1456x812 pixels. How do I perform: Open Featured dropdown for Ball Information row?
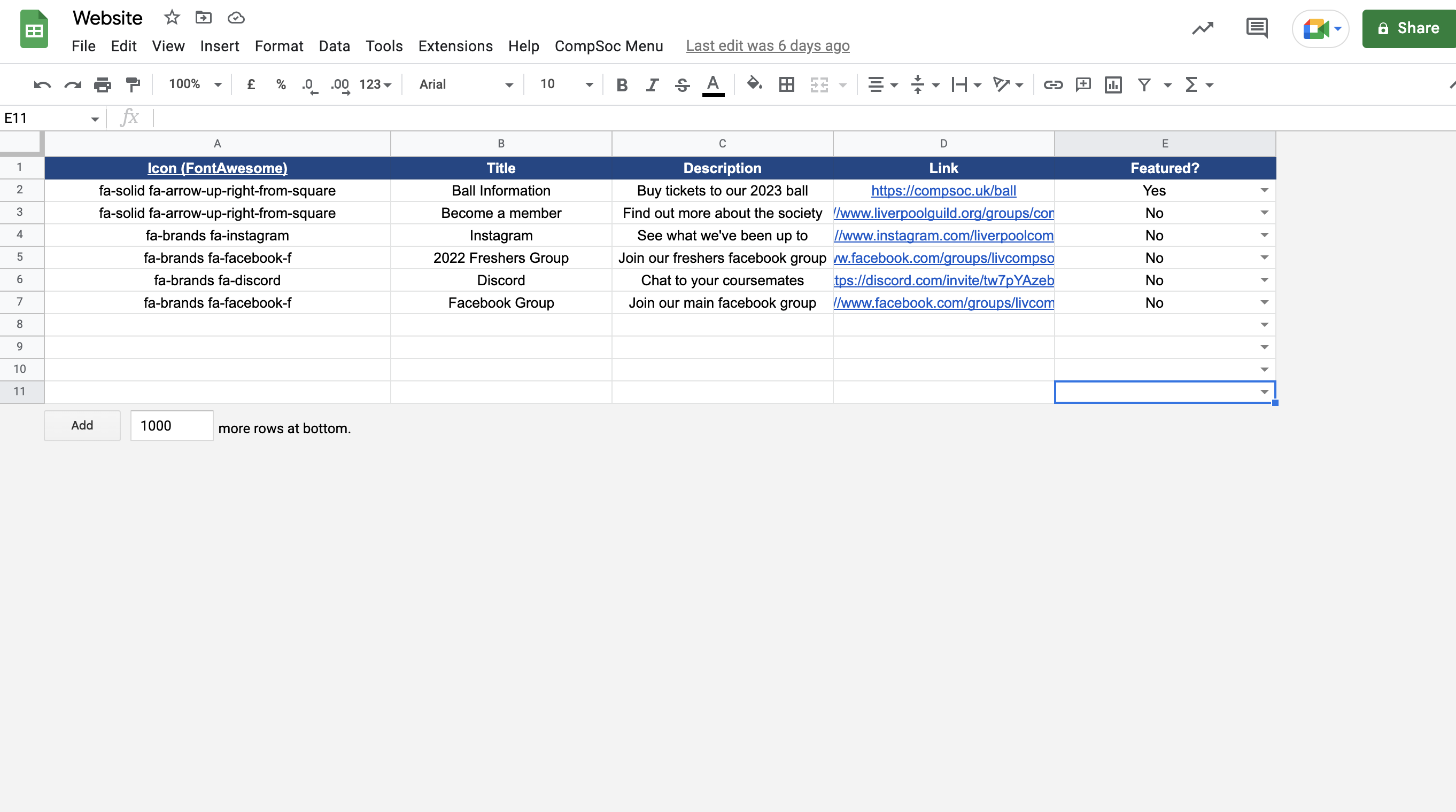(x=1265, y=190)
